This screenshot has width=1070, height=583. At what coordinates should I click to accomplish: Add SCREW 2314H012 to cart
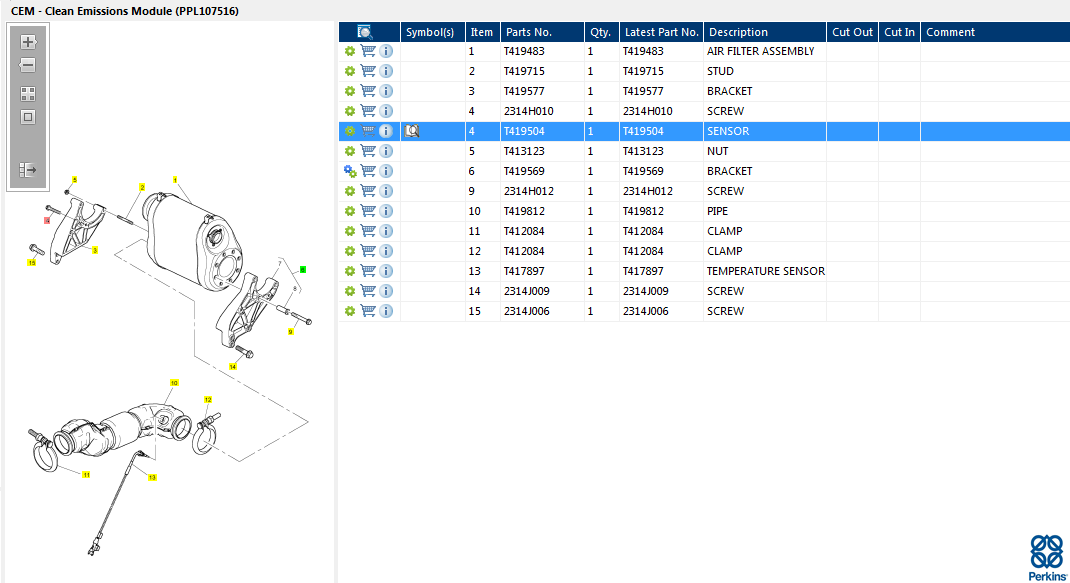point(368,191)
